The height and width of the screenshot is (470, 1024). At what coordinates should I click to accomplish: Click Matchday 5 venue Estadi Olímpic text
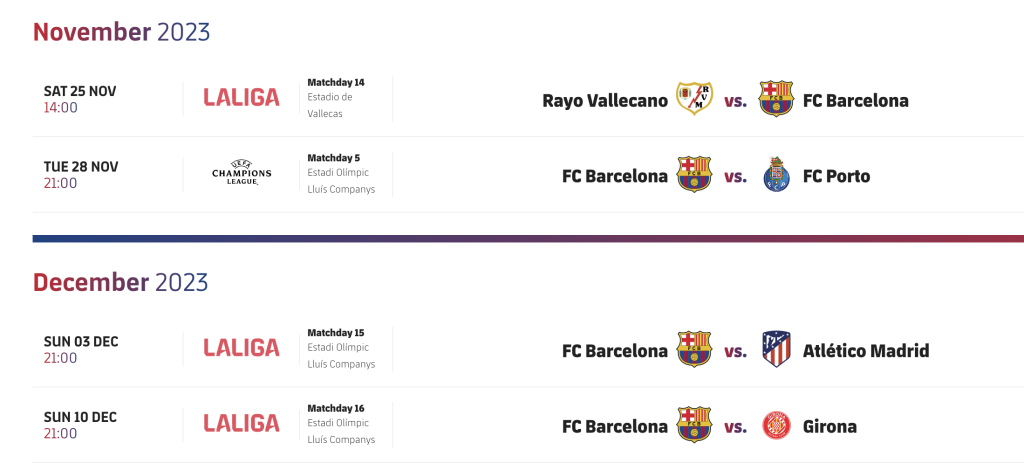[338, 173]
